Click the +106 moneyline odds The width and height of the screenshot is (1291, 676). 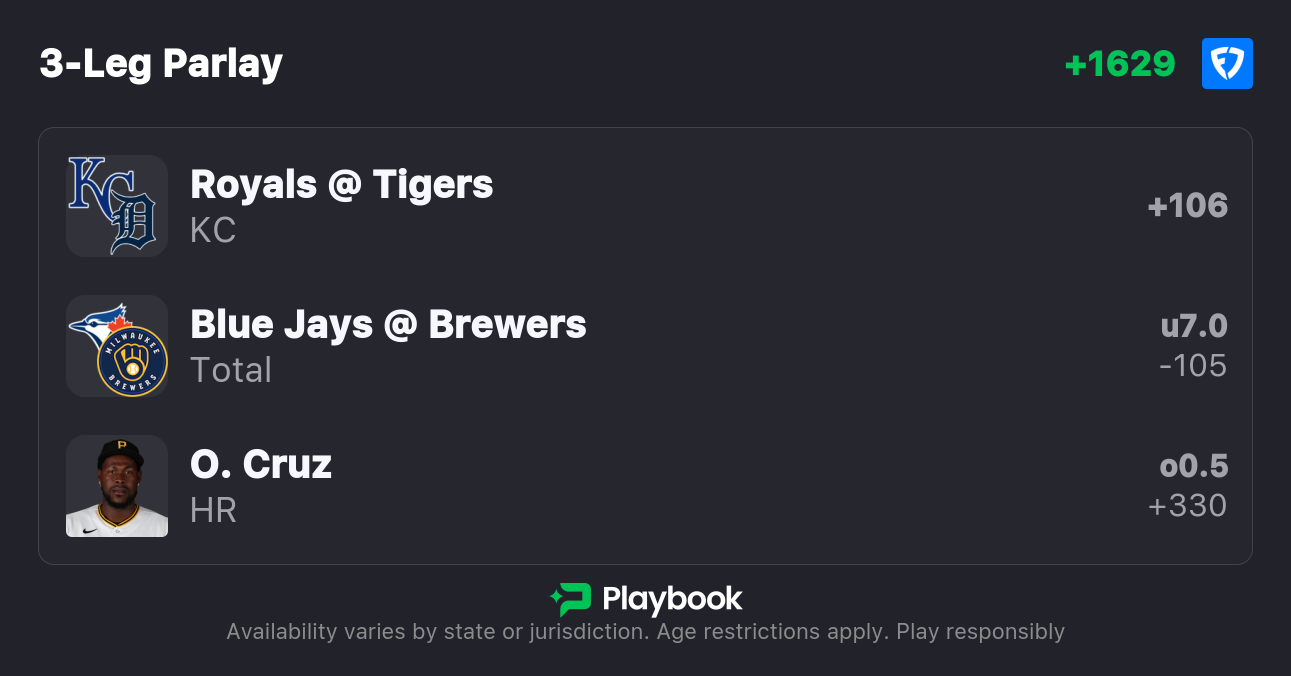(1187, 206)
